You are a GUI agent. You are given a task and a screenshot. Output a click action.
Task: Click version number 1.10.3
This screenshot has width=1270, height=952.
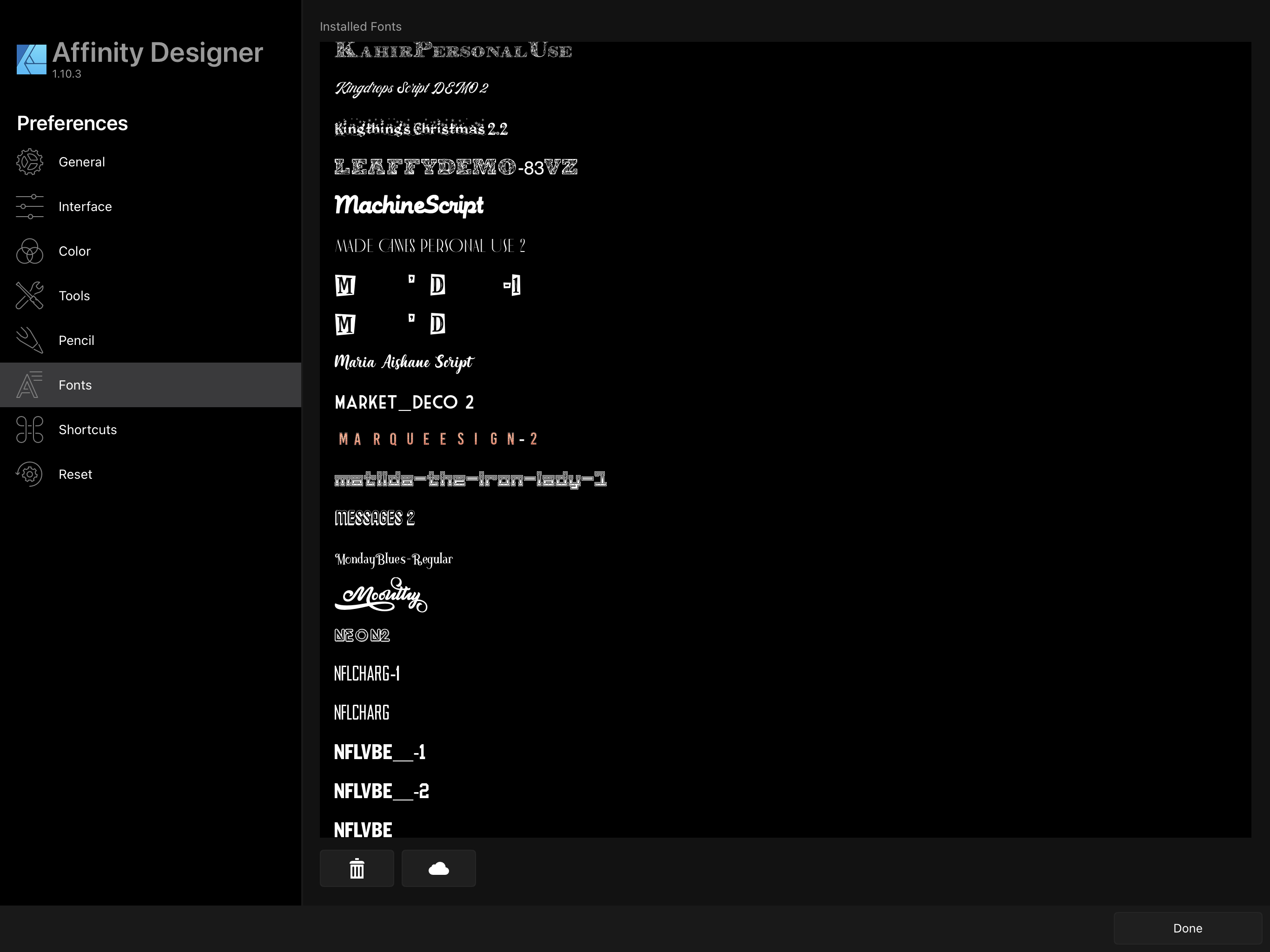[66, 73]
